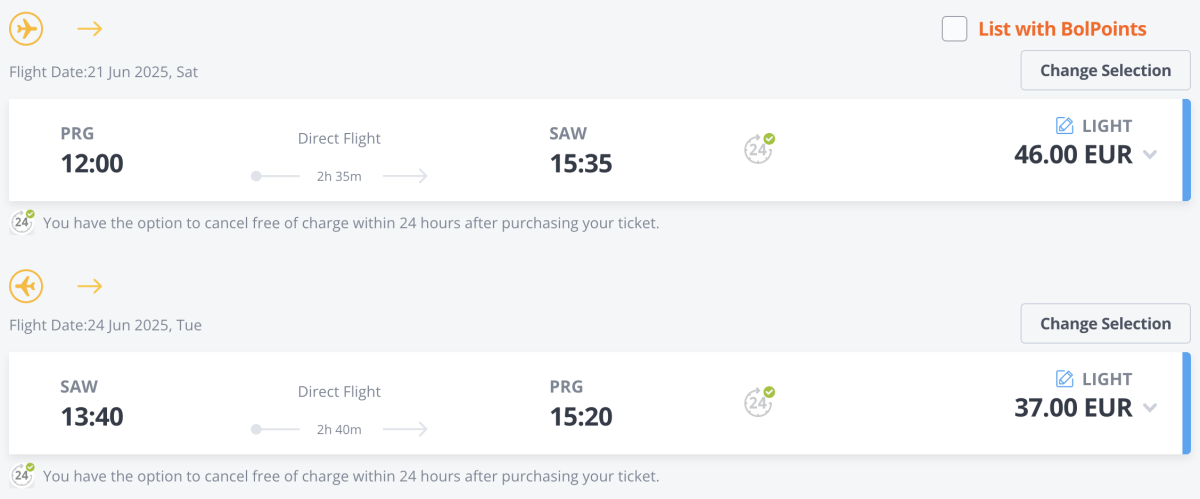This screenshot has width=1200, height=499.
Task: Expand fare details for 37.00 EUR flight
Action: [1150, 408]
